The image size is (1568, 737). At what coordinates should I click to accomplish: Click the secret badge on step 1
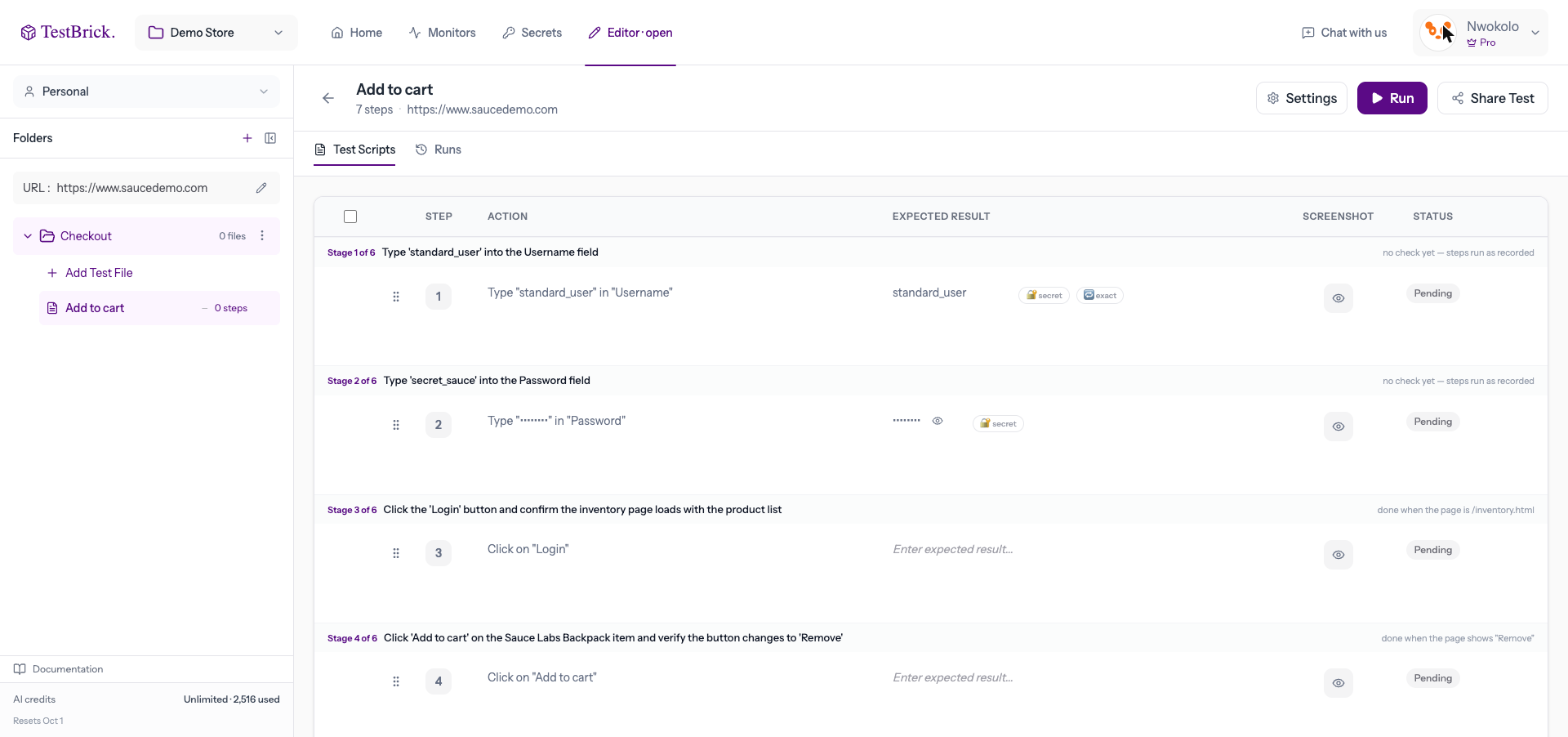coord(1044,295)
